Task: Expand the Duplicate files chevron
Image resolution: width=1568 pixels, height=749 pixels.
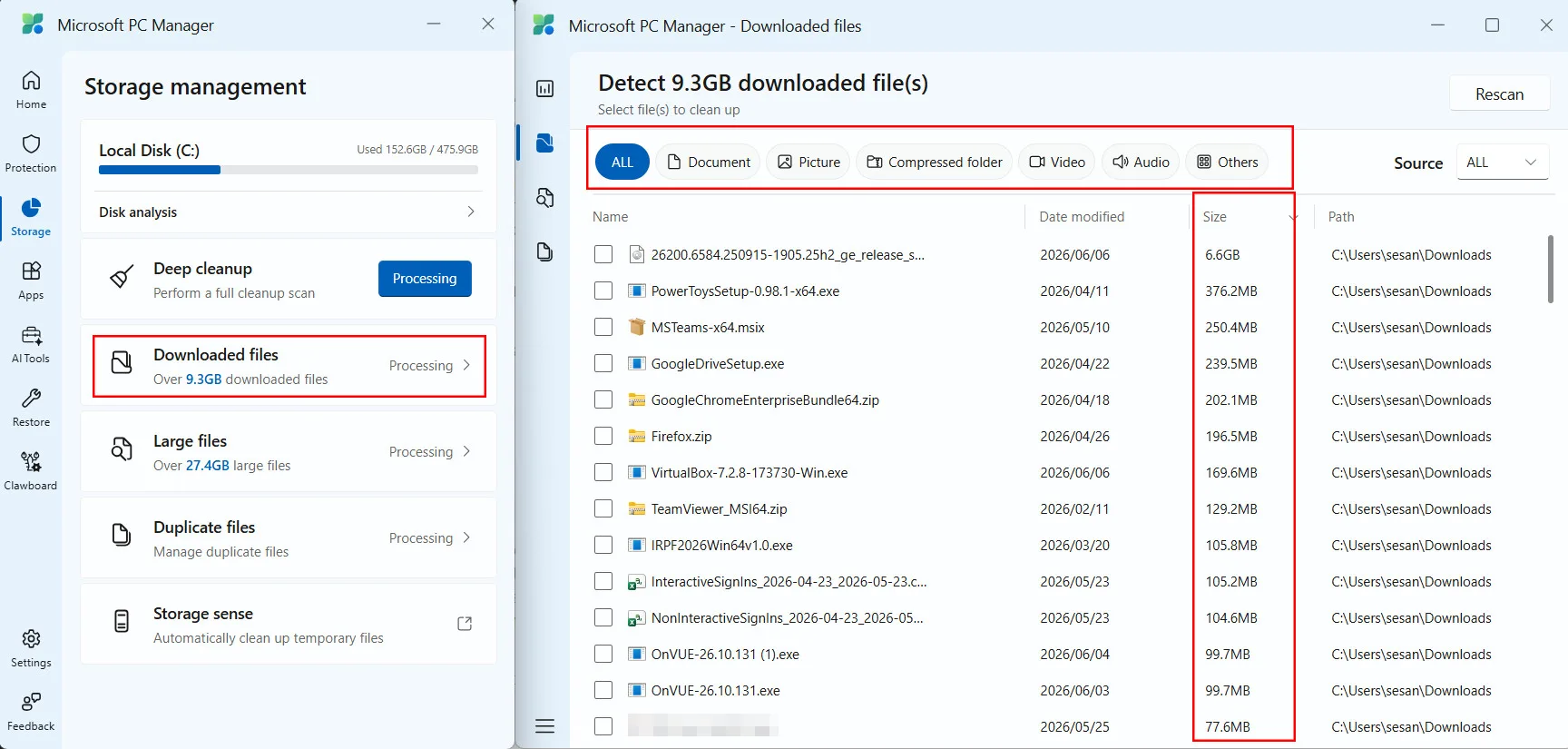Action: point(466,537)
